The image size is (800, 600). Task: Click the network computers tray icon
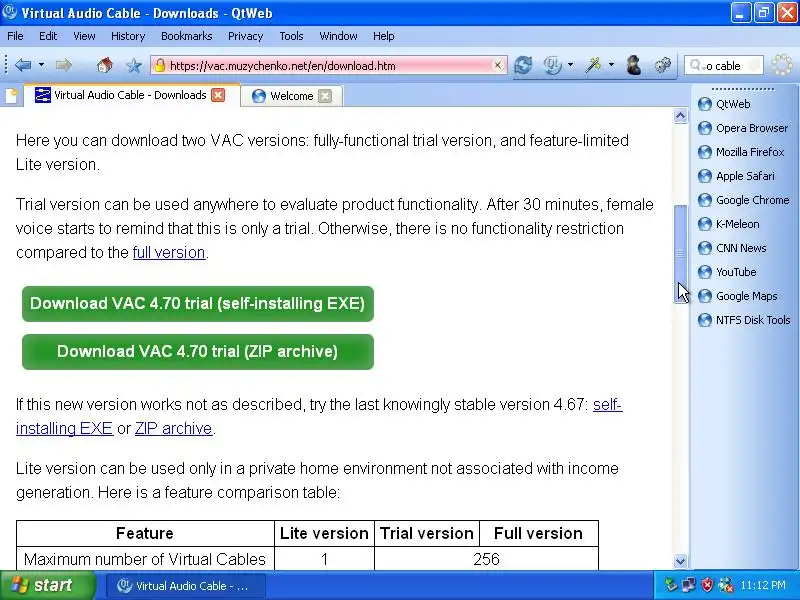(689, 585)
